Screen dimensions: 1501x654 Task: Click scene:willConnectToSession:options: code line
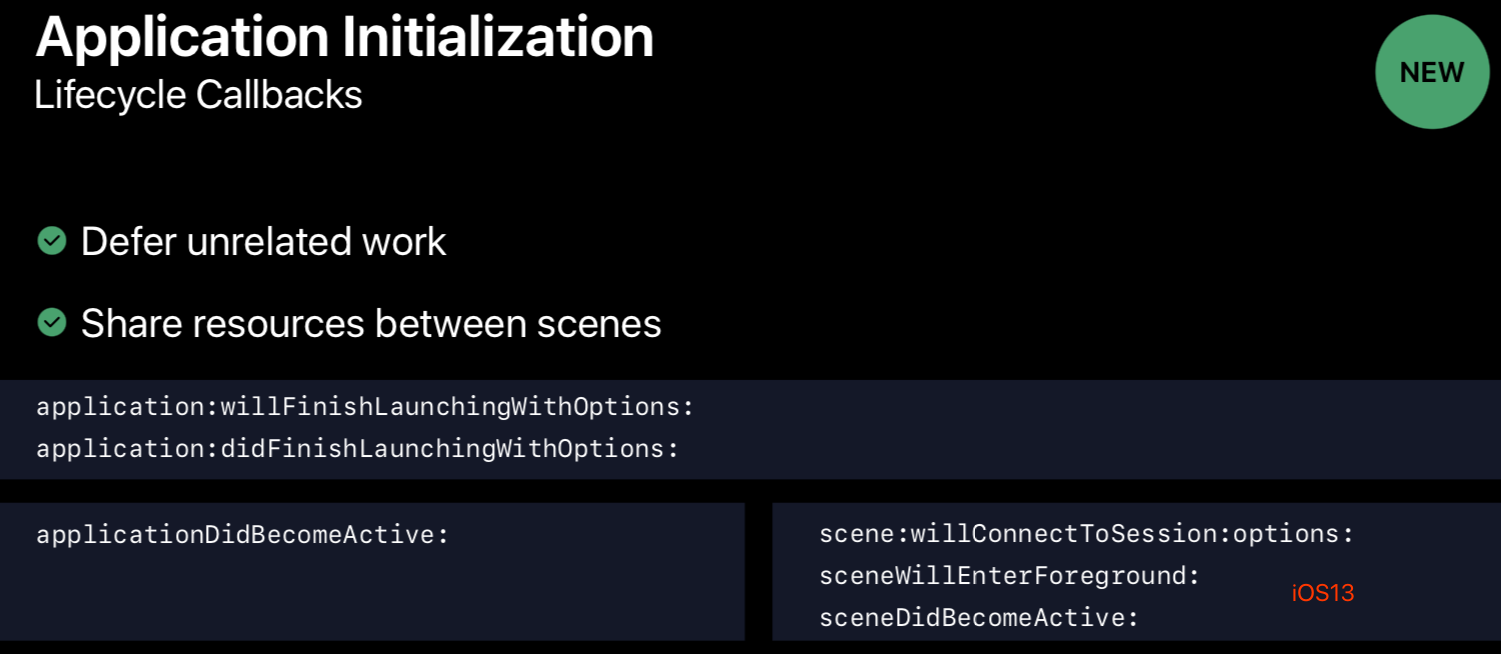[x=1087, y=534]
